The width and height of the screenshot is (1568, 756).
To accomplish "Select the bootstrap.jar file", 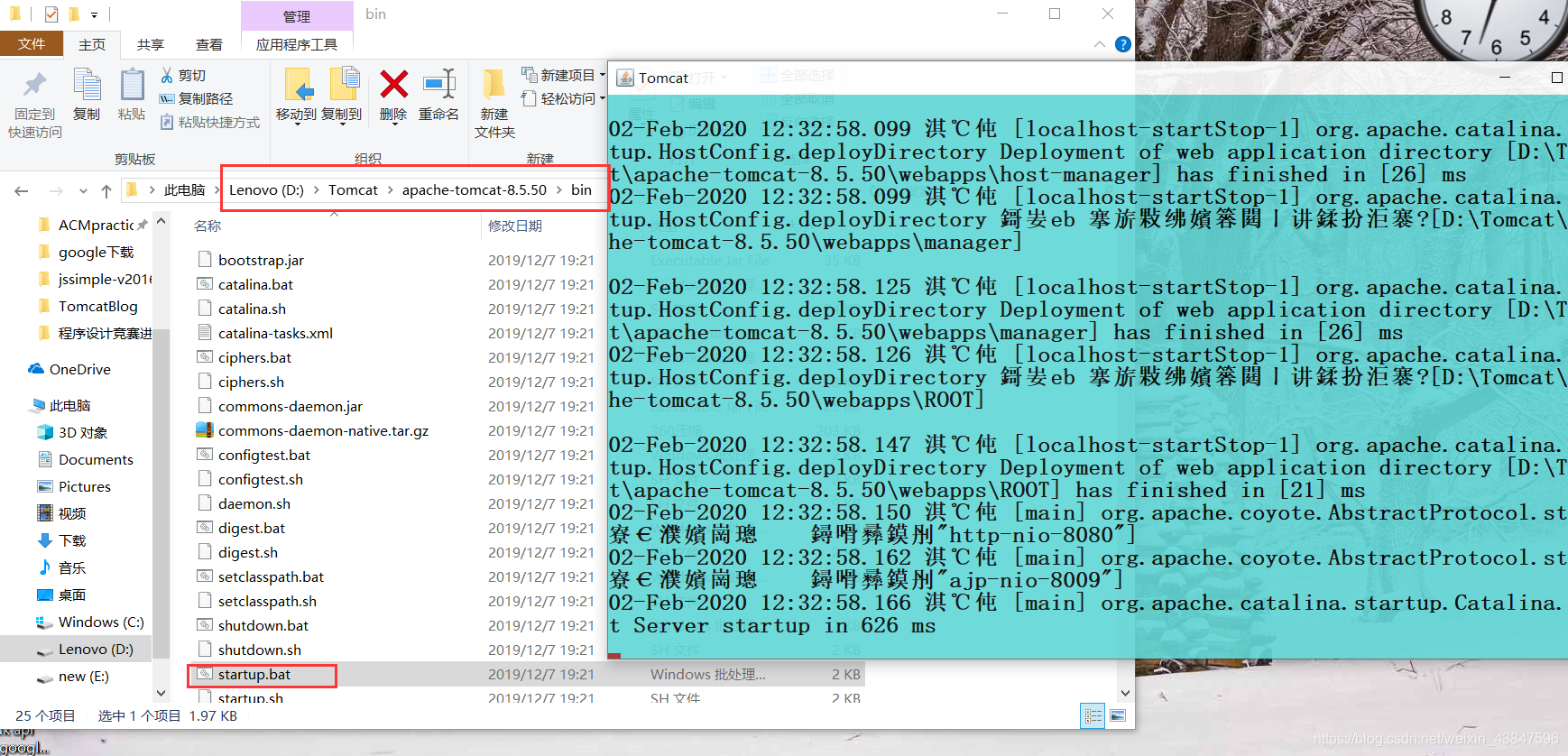I will coord(261,260).
